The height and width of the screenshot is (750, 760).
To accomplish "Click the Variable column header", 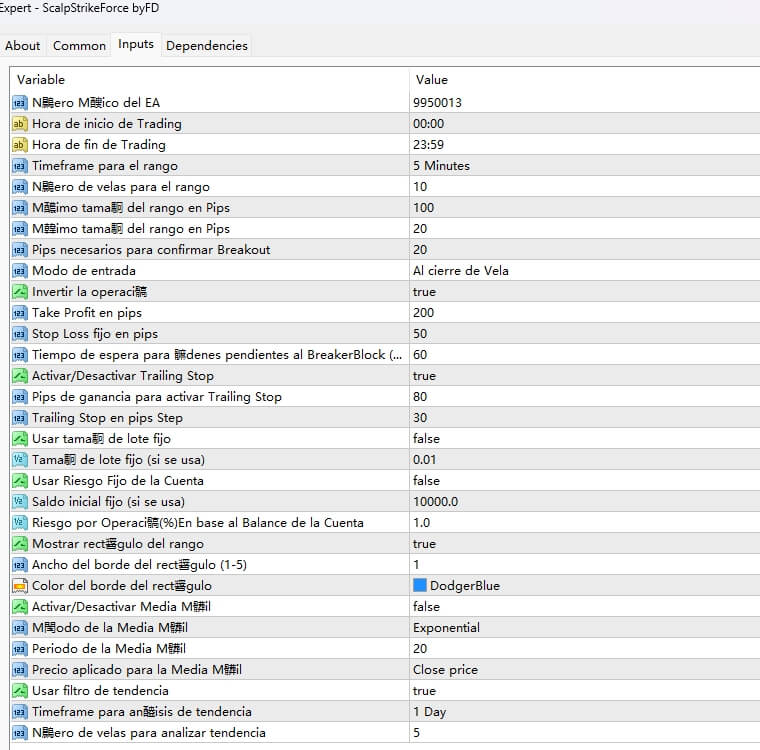I will click(41, 80).
